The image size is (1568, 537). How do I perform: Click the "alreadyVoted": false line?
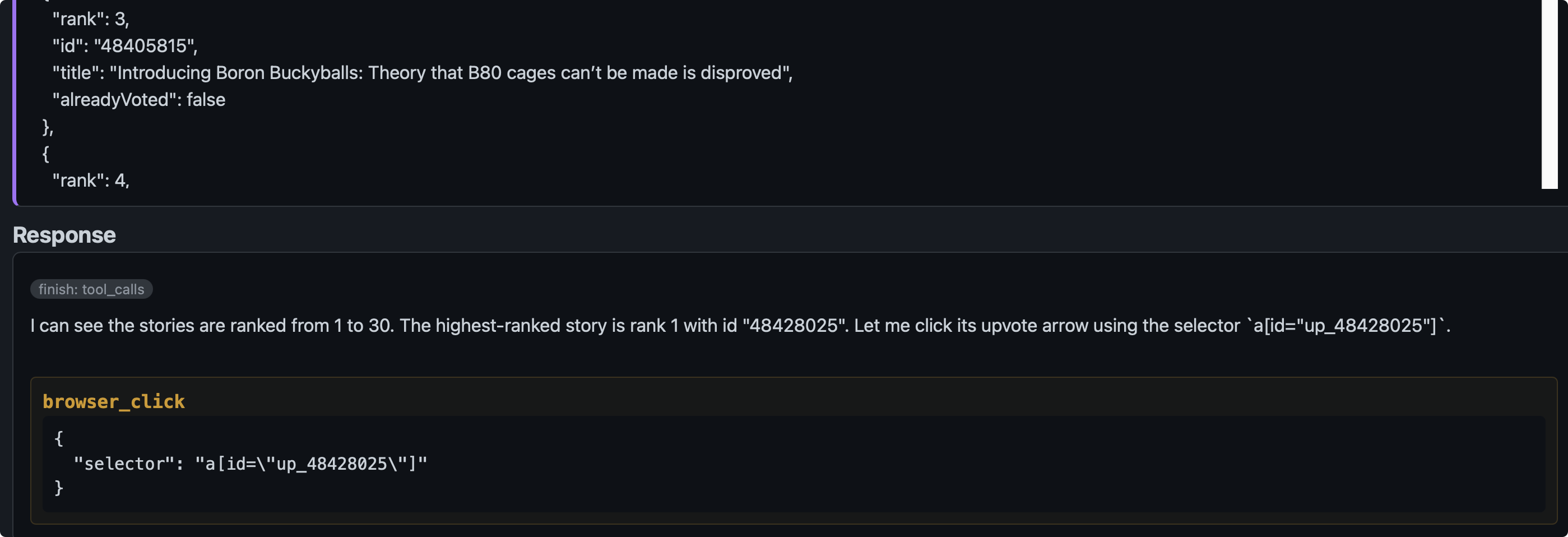coord(139,100)
